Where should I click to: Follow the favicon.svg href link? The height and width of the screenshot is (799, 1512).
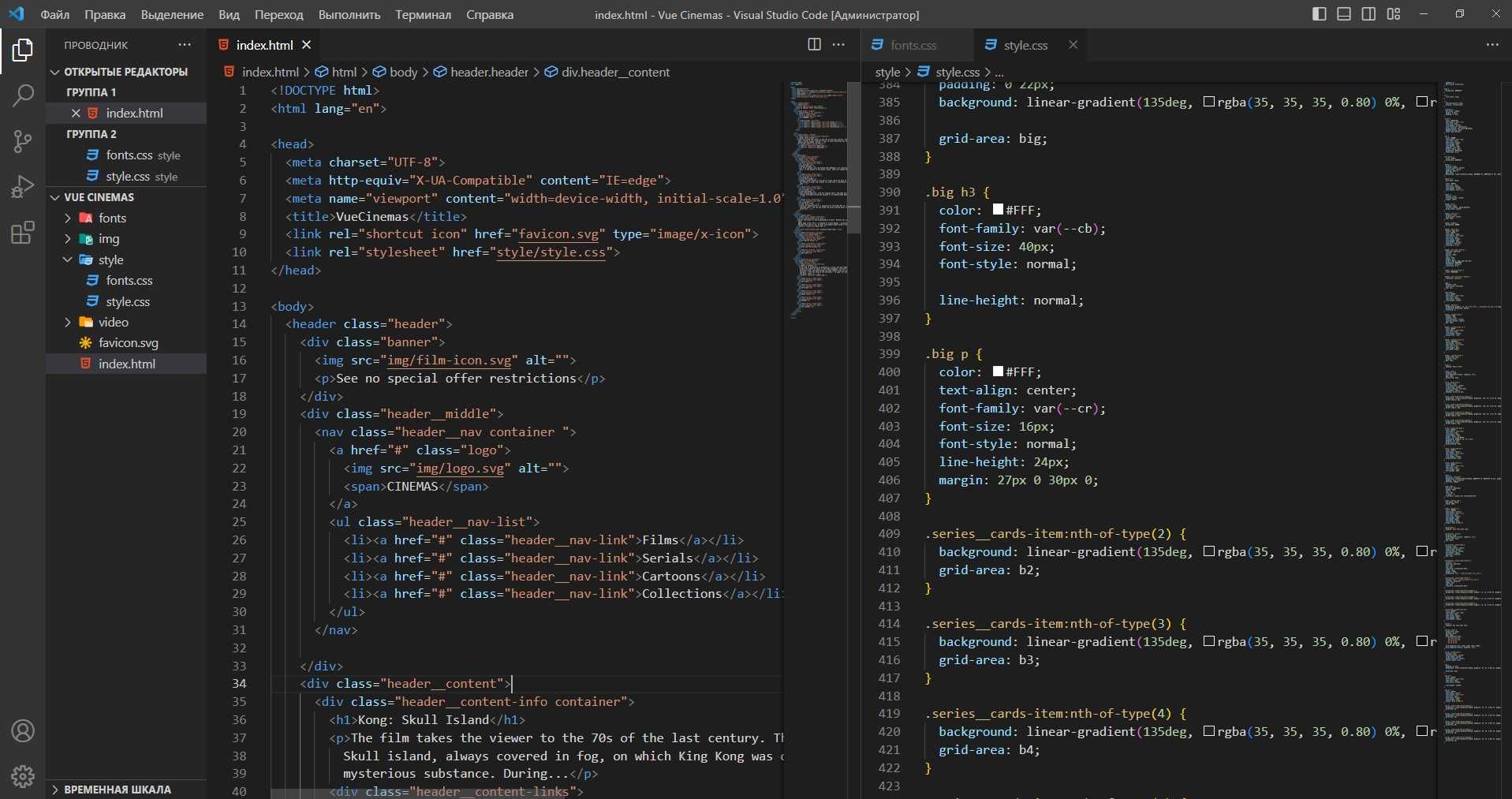coord(558,234)
